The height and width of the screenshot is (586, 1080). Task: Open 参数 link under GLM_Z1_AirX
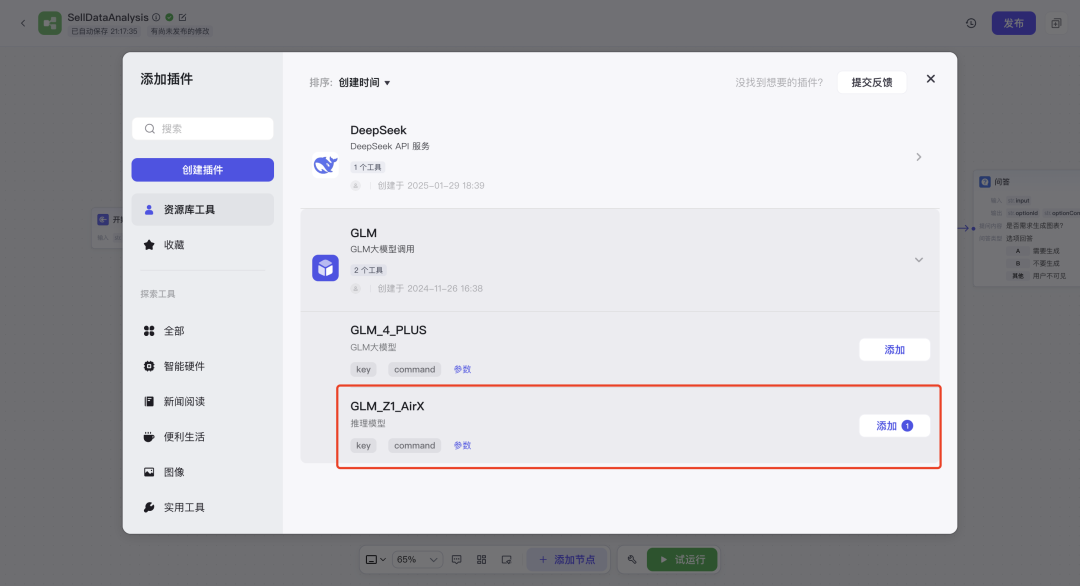pyautogui.click(x=462, y=446)
